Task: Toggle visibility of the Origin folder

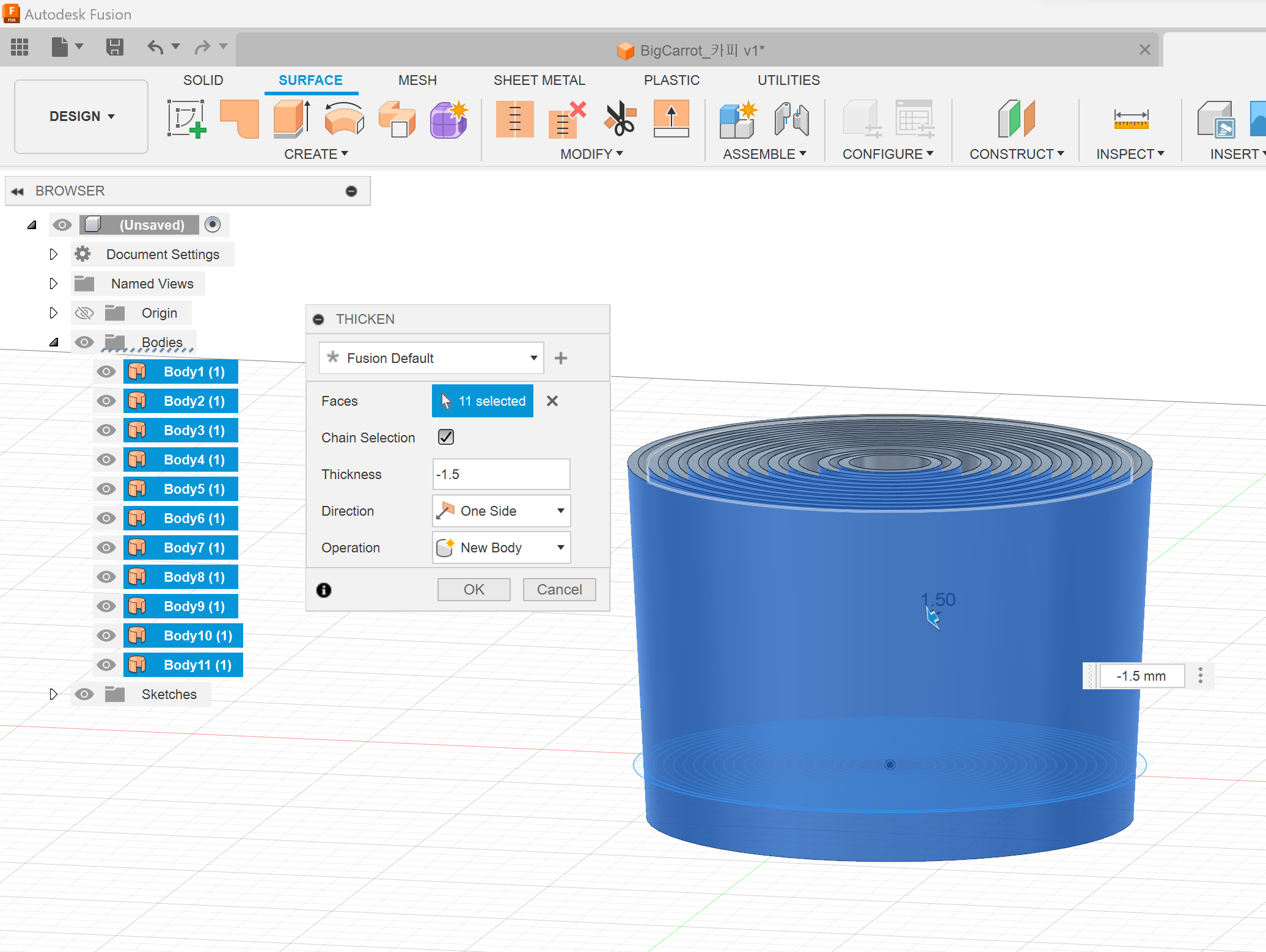Action: pos(84,313)
